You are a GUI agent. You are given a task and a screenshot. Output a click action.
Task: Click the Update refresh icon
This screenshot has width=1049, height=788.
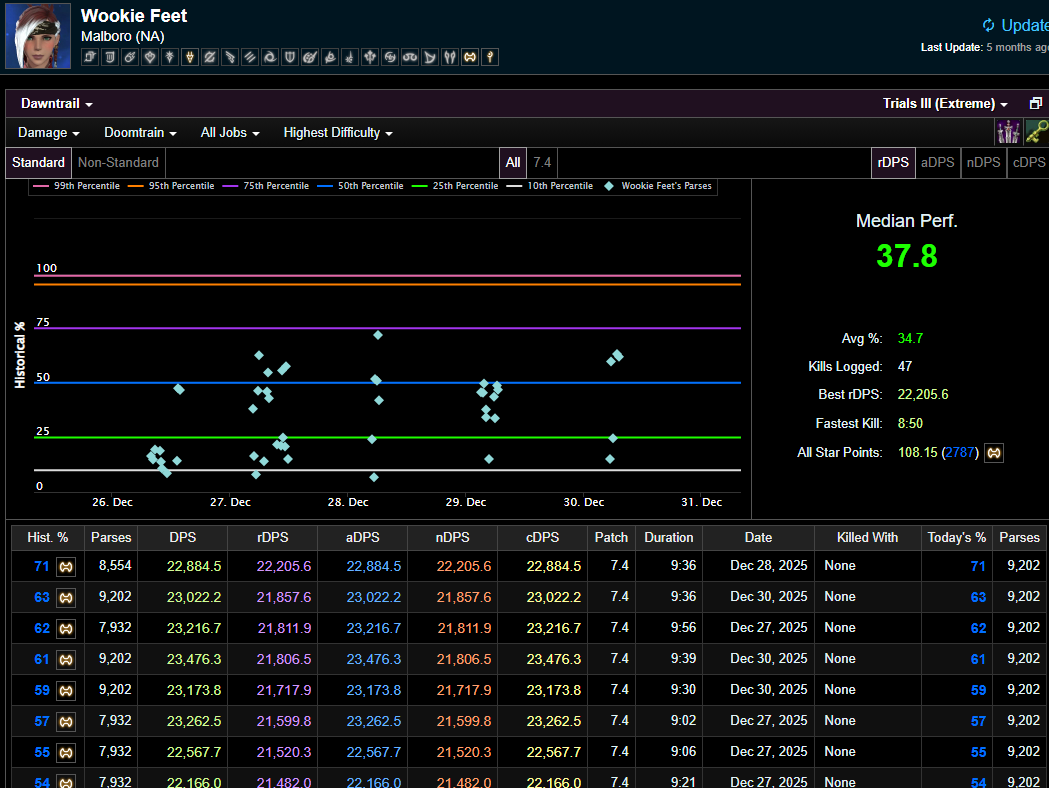pos(989,26)
